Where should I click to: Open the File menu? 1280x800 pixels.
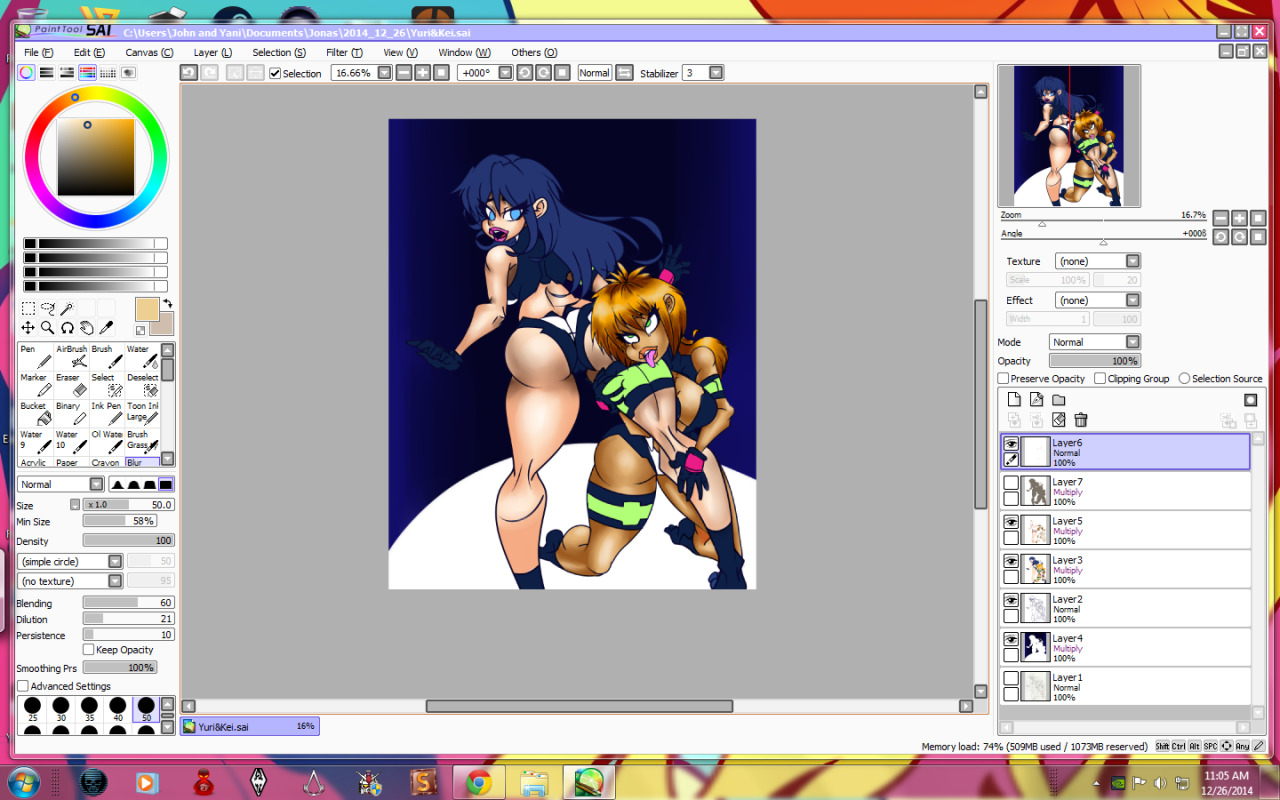pos(38,52)
